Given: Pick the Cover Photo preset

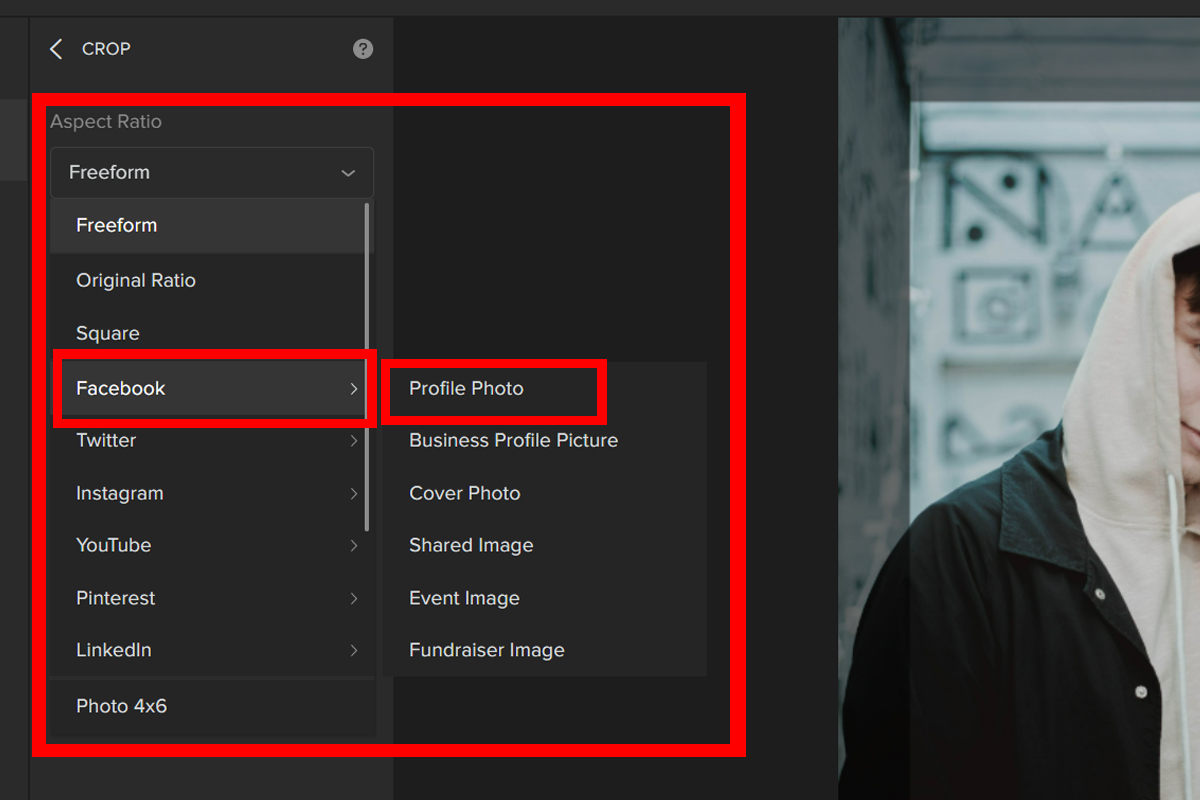Looking at the screenshot, I should coord(464,494).
